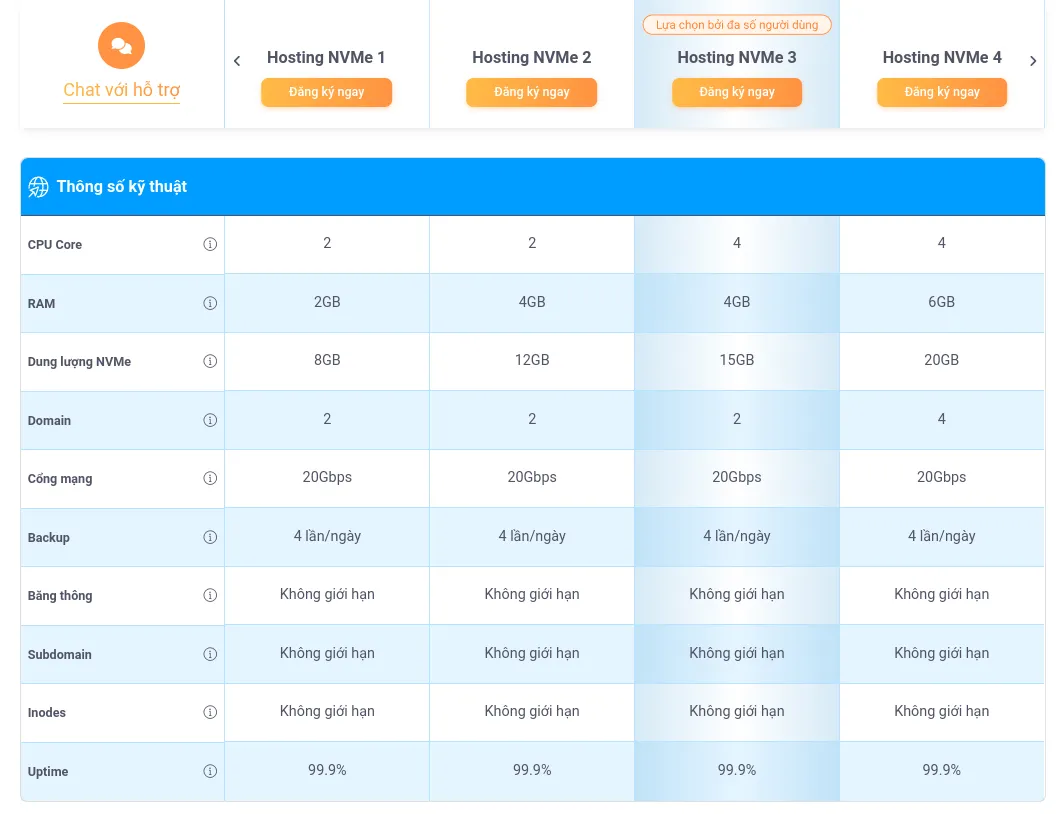The width and height of the screenshot is (1057, 814).
Task: Click the Dung lượng NVMe row label
Action: coord(79,362)
